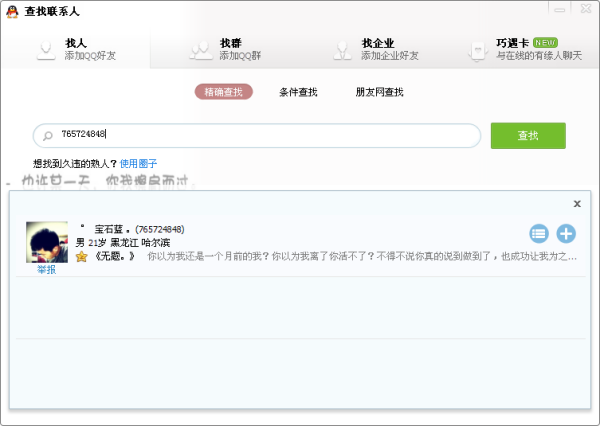This screenshot has height=426, width=600.
Task: Click the green NEW badge on 巧遇卡
Action: coord(545,43)
